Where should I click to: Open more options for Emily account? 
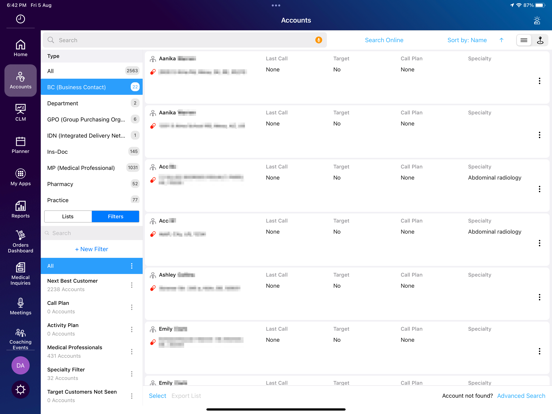point(539,351)
